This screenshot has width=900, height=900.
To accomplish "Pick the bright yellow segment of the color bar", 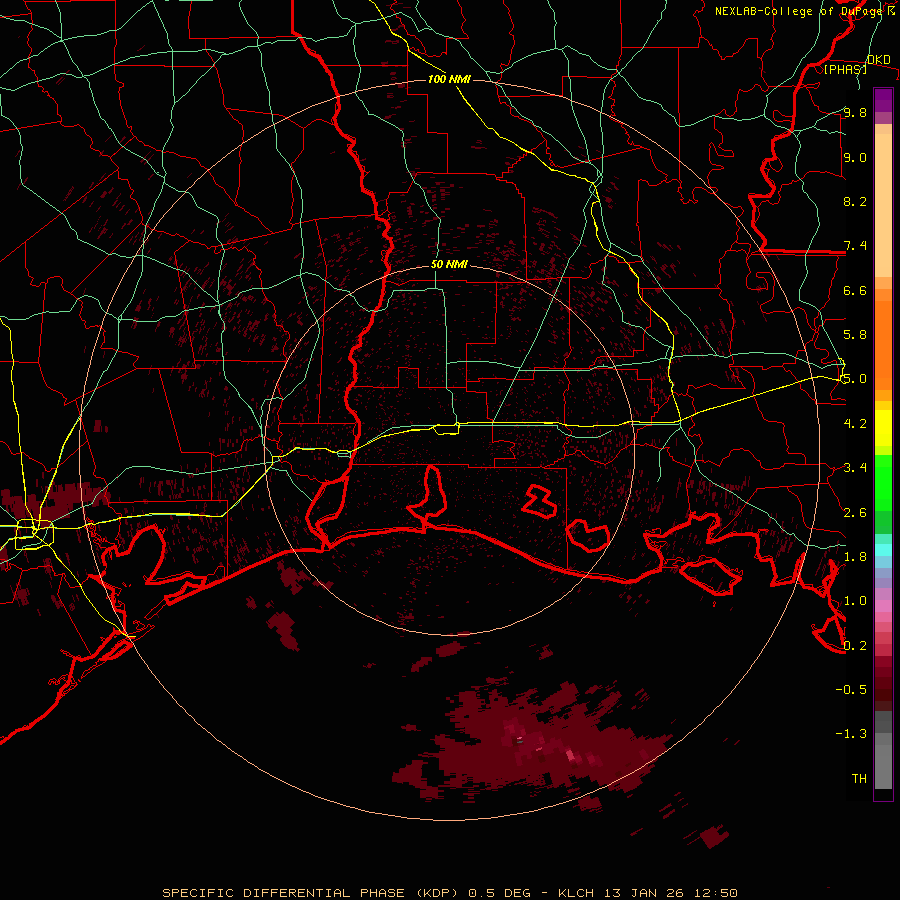I will pos(883,428).
